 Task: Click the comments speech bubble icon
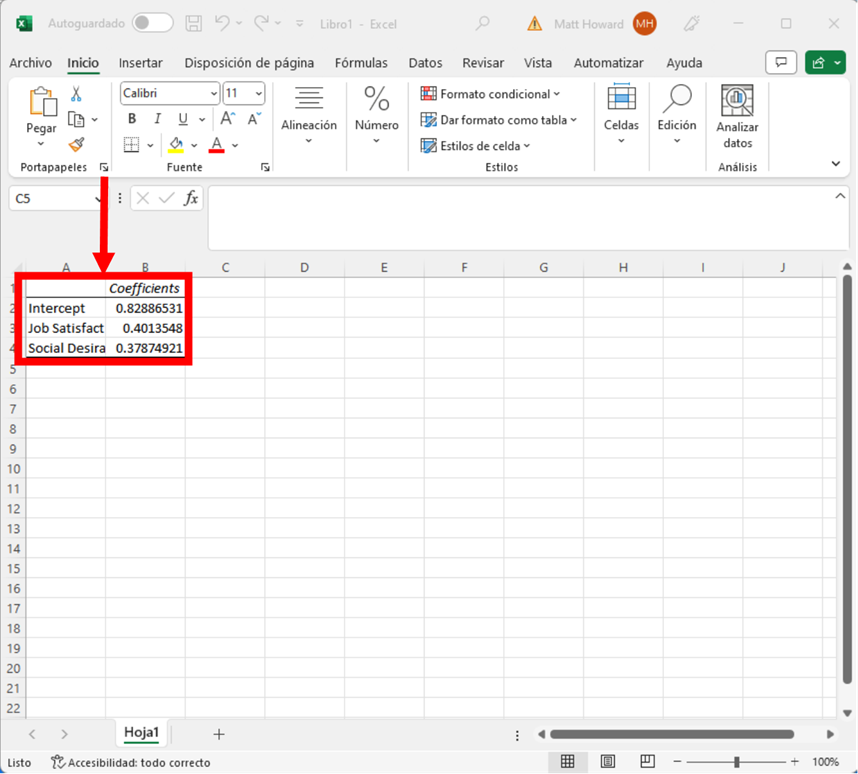780,63
